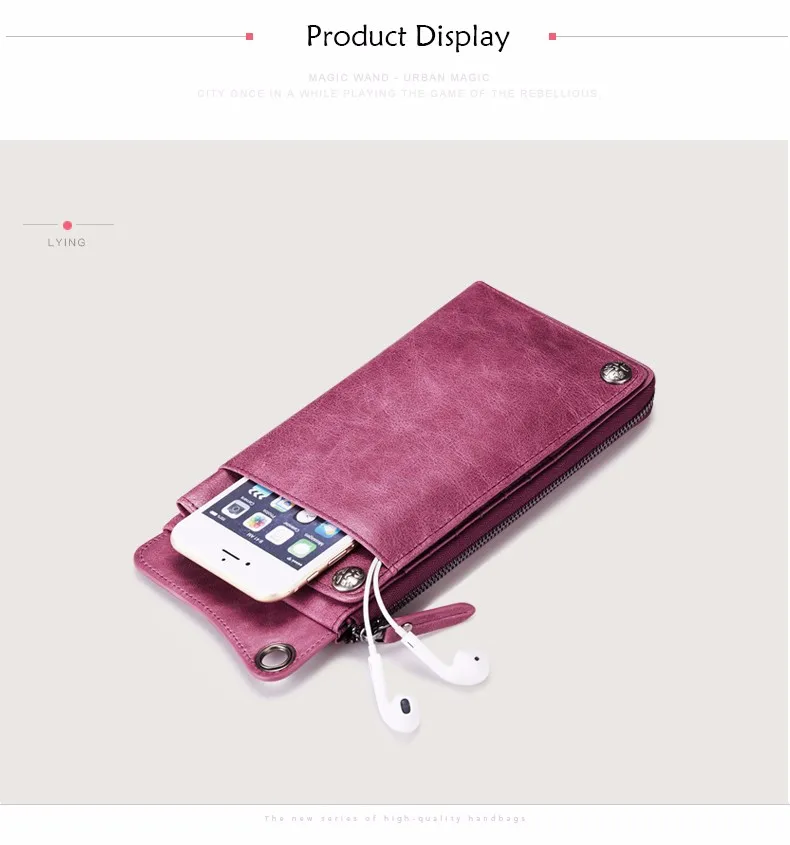This screenshot has width=790, height=845.
Task: Click the pink dot above the LYING label
Action: (67, 225)
